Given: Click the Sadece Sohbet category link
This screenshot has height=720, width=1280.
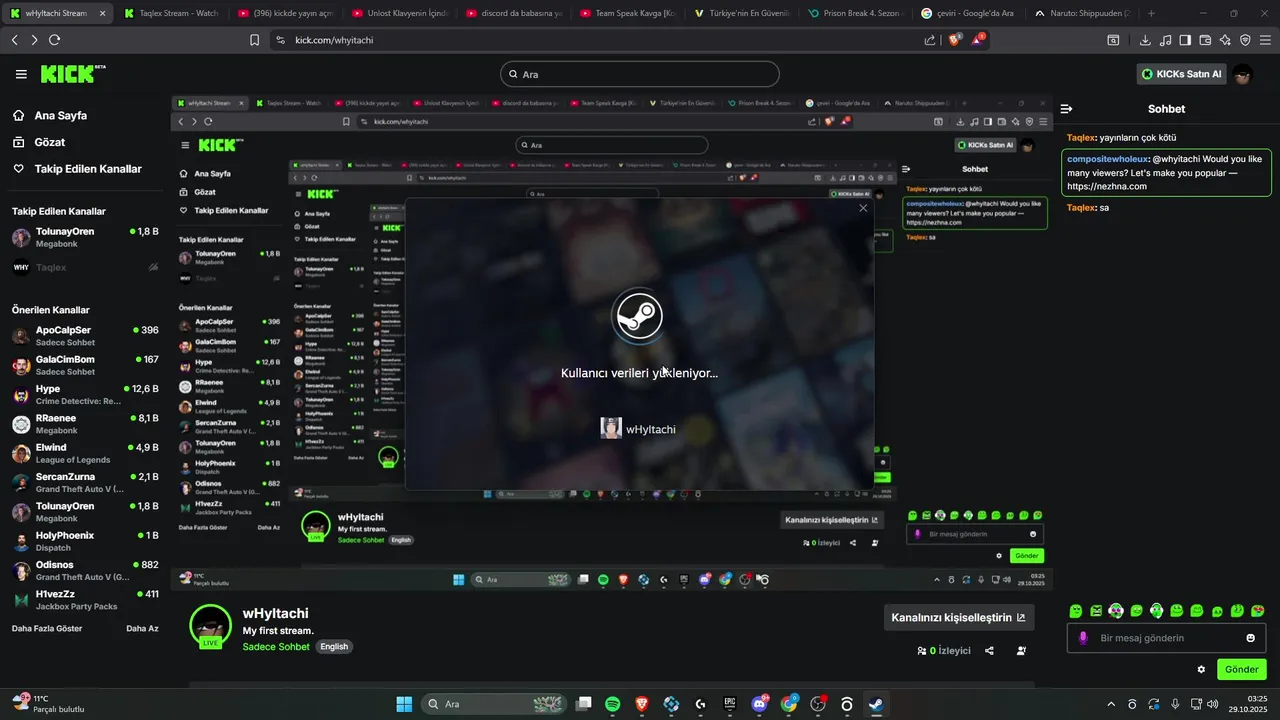Looking at the screenshot, I should 276,647.
